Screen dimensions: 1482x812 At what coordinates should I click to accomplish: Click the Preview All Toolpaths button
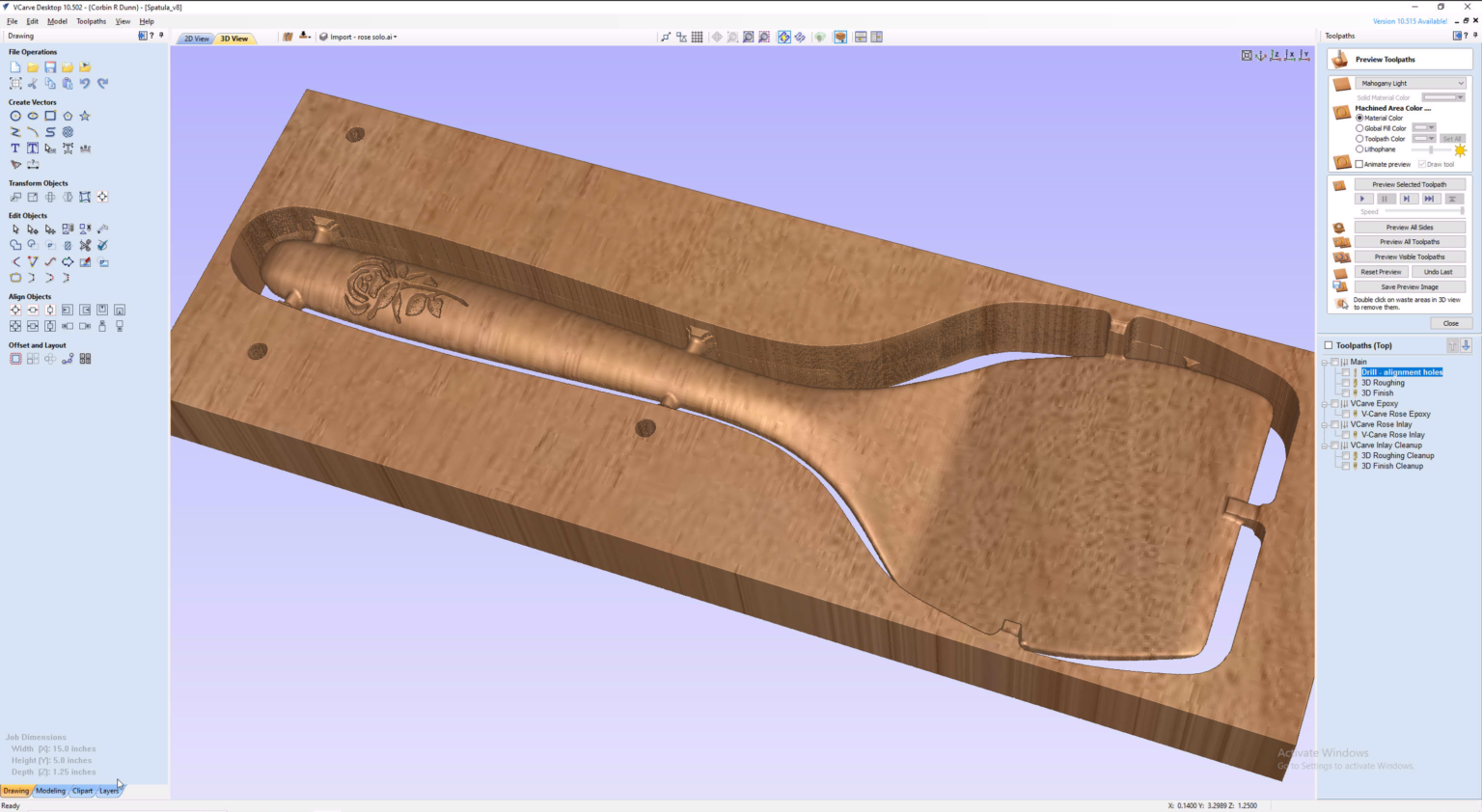pos(1410,242)
